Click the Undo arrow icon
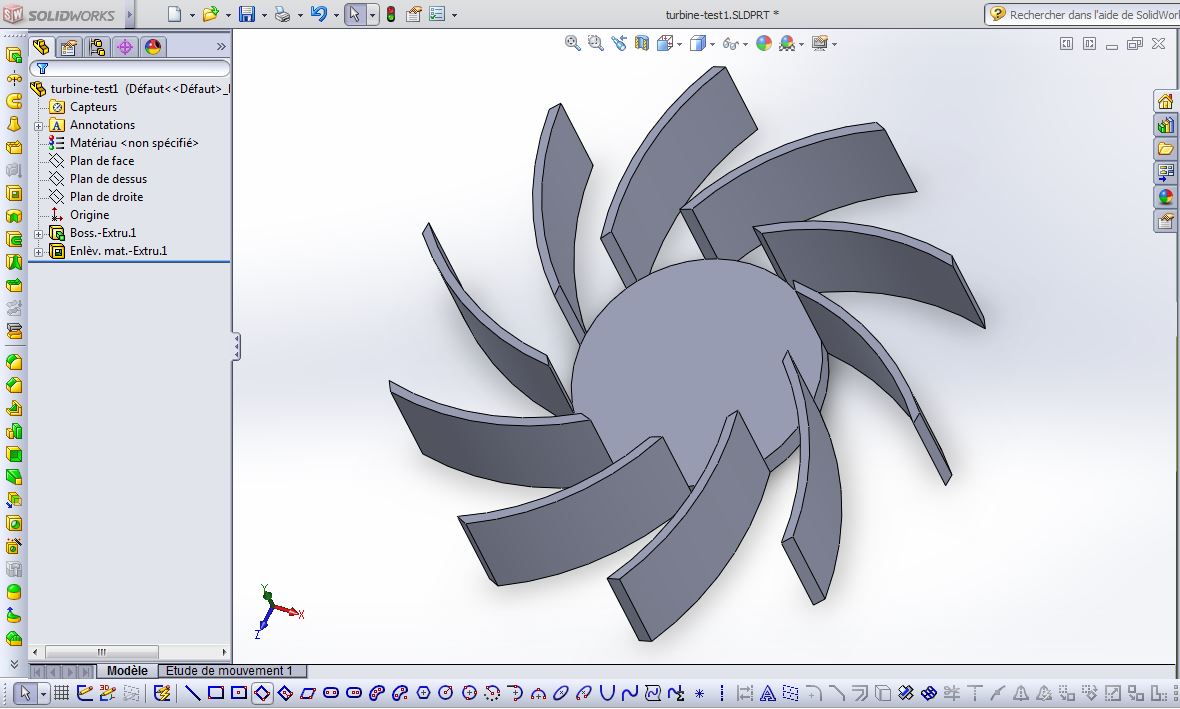This screenshot has height=709, width=1180. 319,14
